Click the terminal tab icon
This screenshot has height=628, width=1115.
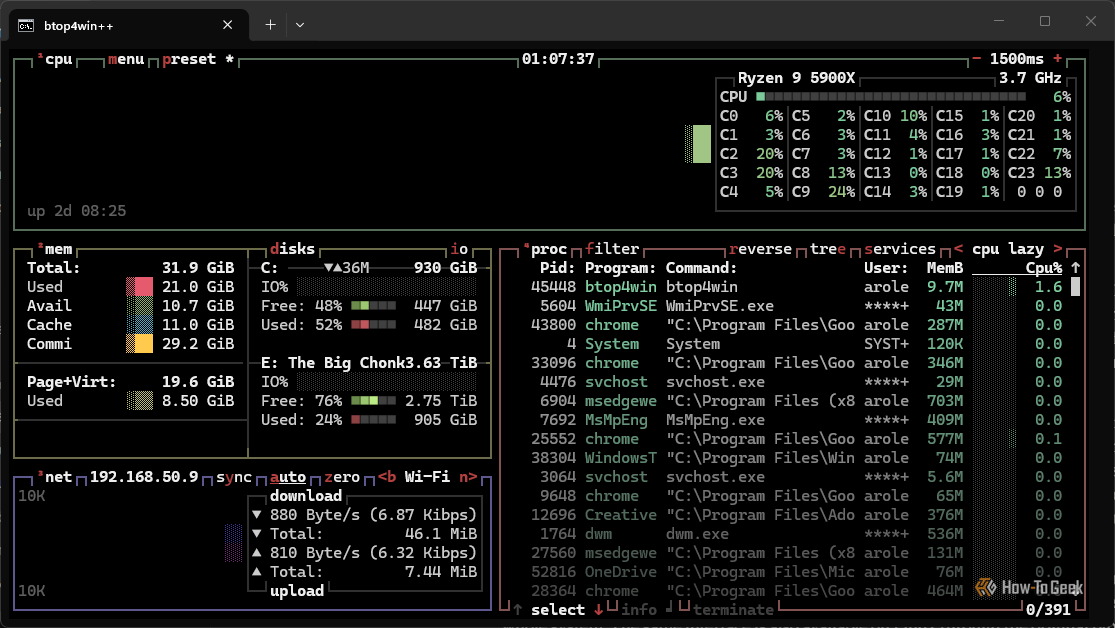(26, 26)
